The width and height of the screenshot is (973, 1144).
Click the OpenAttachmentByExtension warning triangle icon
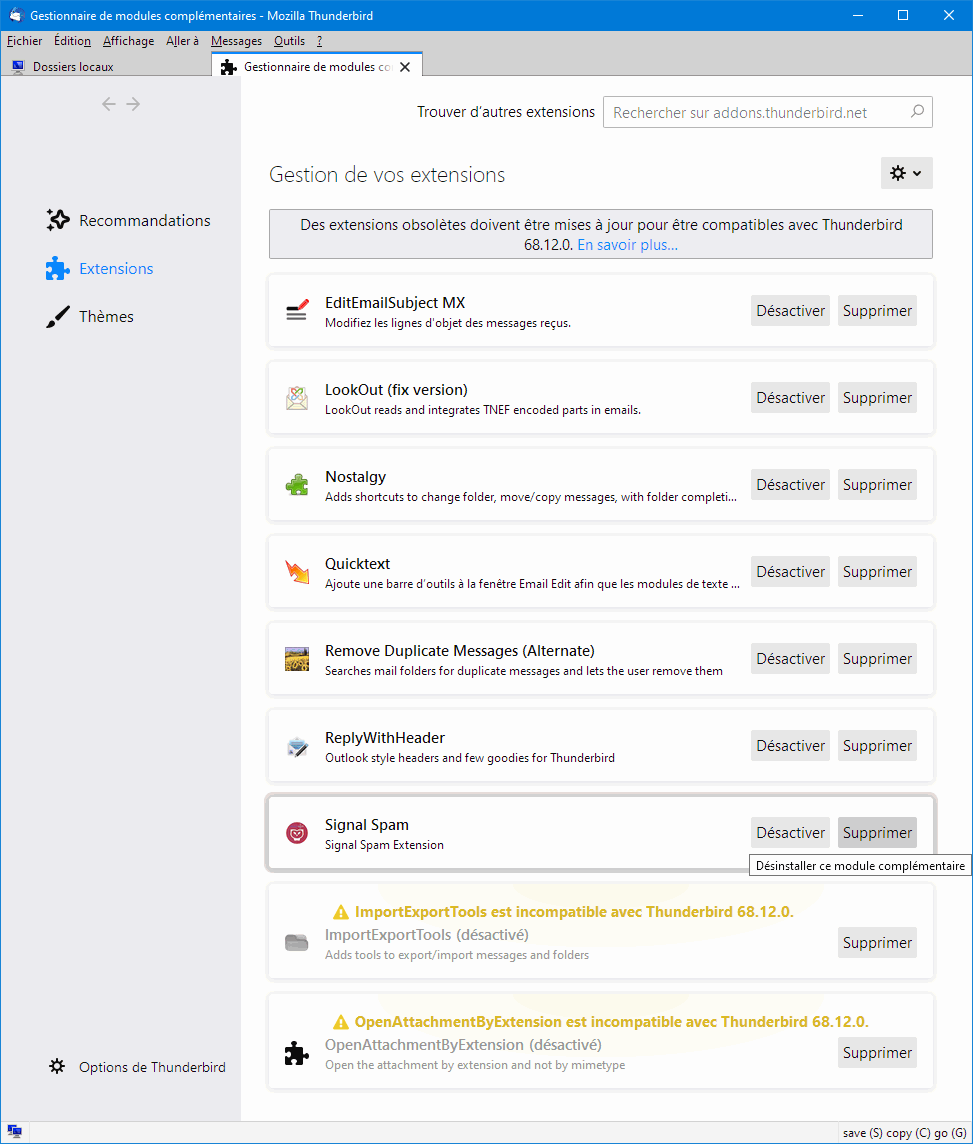tap(341, 1022)
